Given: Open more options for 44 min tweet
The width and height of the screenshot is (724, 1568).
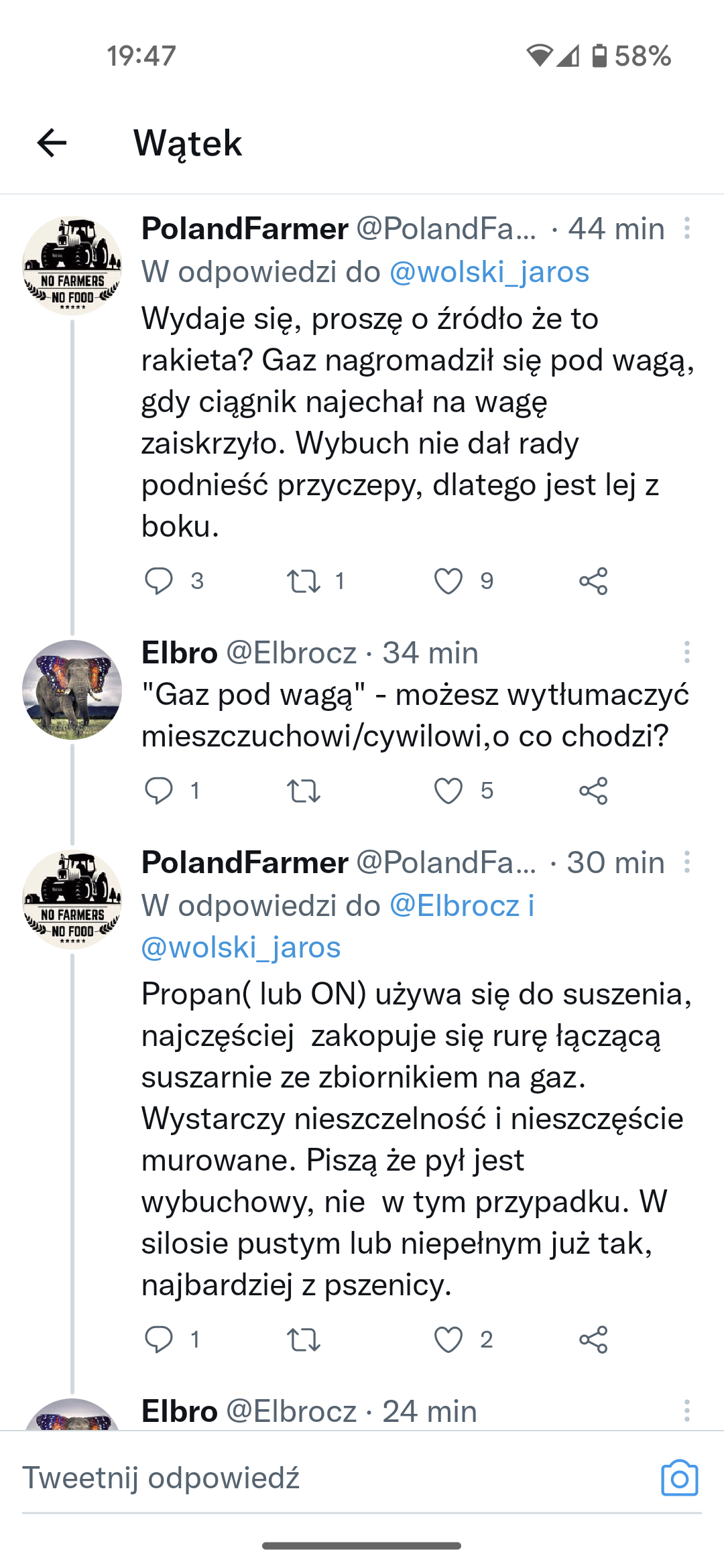Looking at the screenshot, I should (687, 228).
